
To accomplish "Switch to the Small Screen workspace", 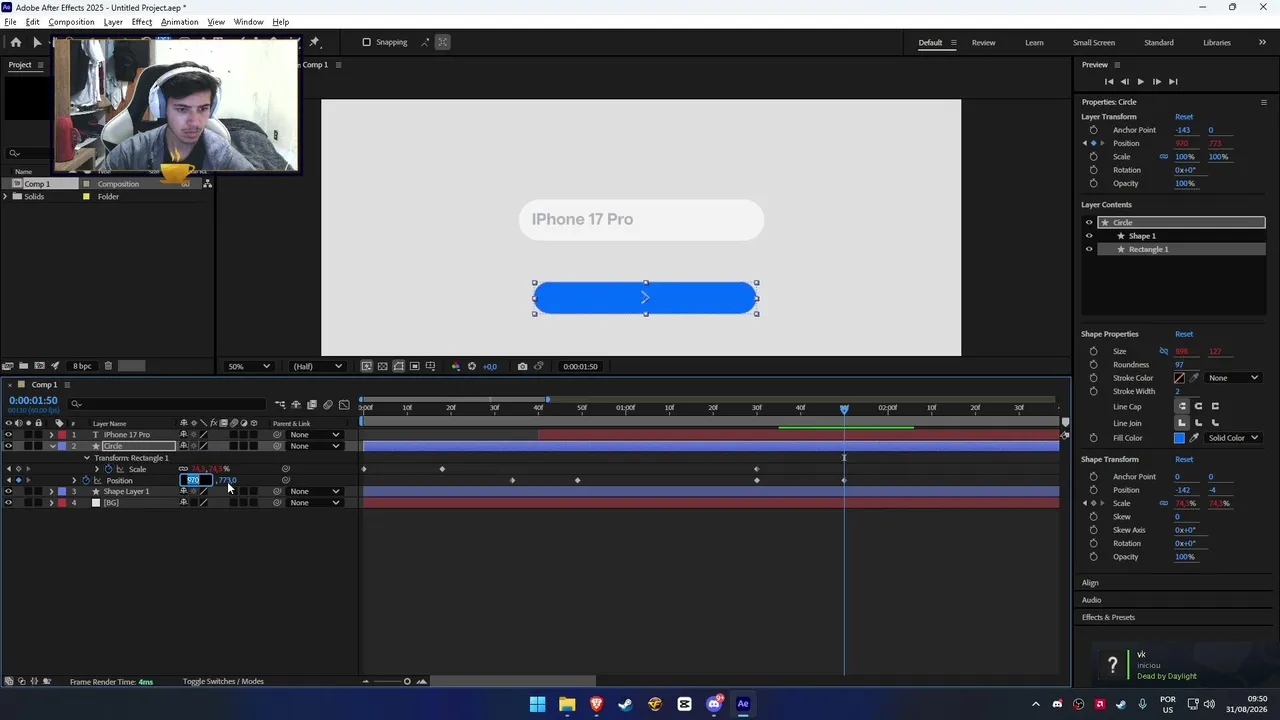I will [x=1094, y=43].
